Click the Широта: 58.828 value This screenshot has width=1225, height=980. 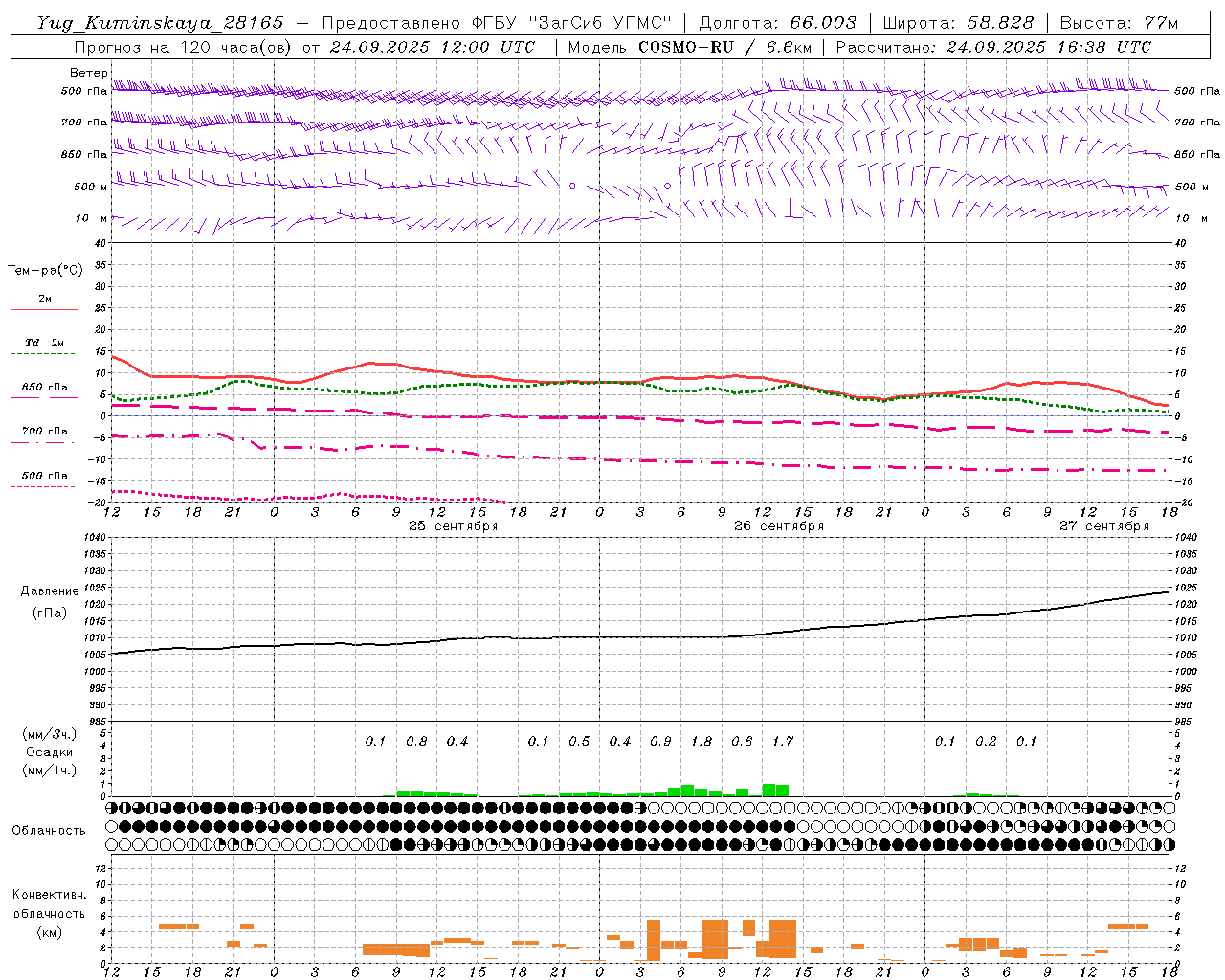(x=958, y=23)
